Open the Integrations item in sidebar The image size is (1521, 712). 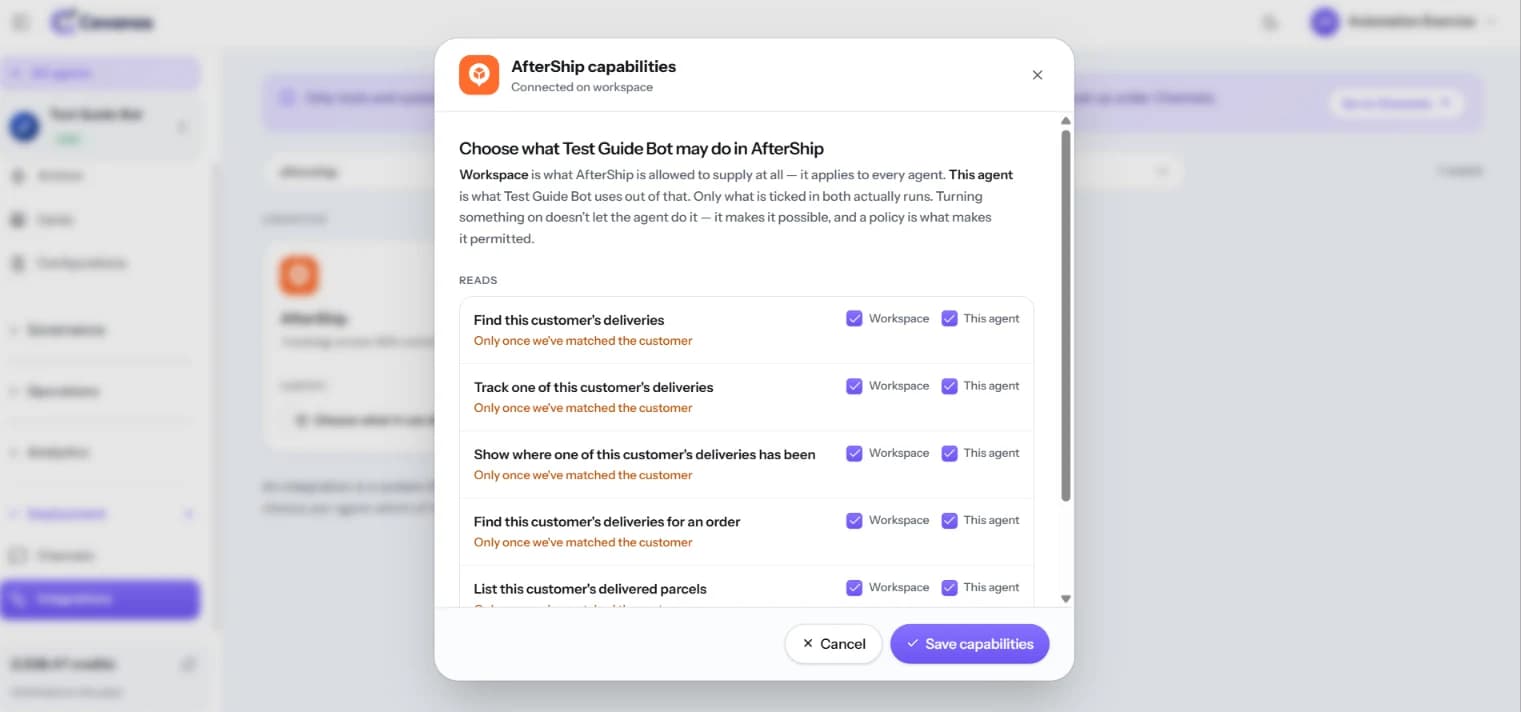point(100,599)
